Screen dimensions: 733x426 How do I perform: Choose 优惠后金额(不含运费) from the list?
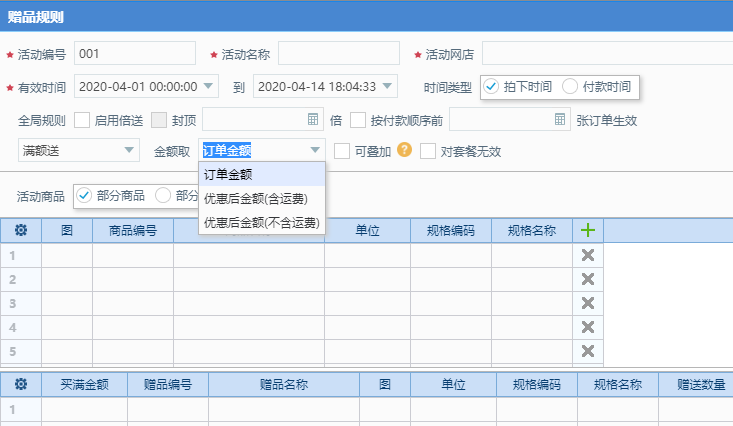(x=261, y=222)
